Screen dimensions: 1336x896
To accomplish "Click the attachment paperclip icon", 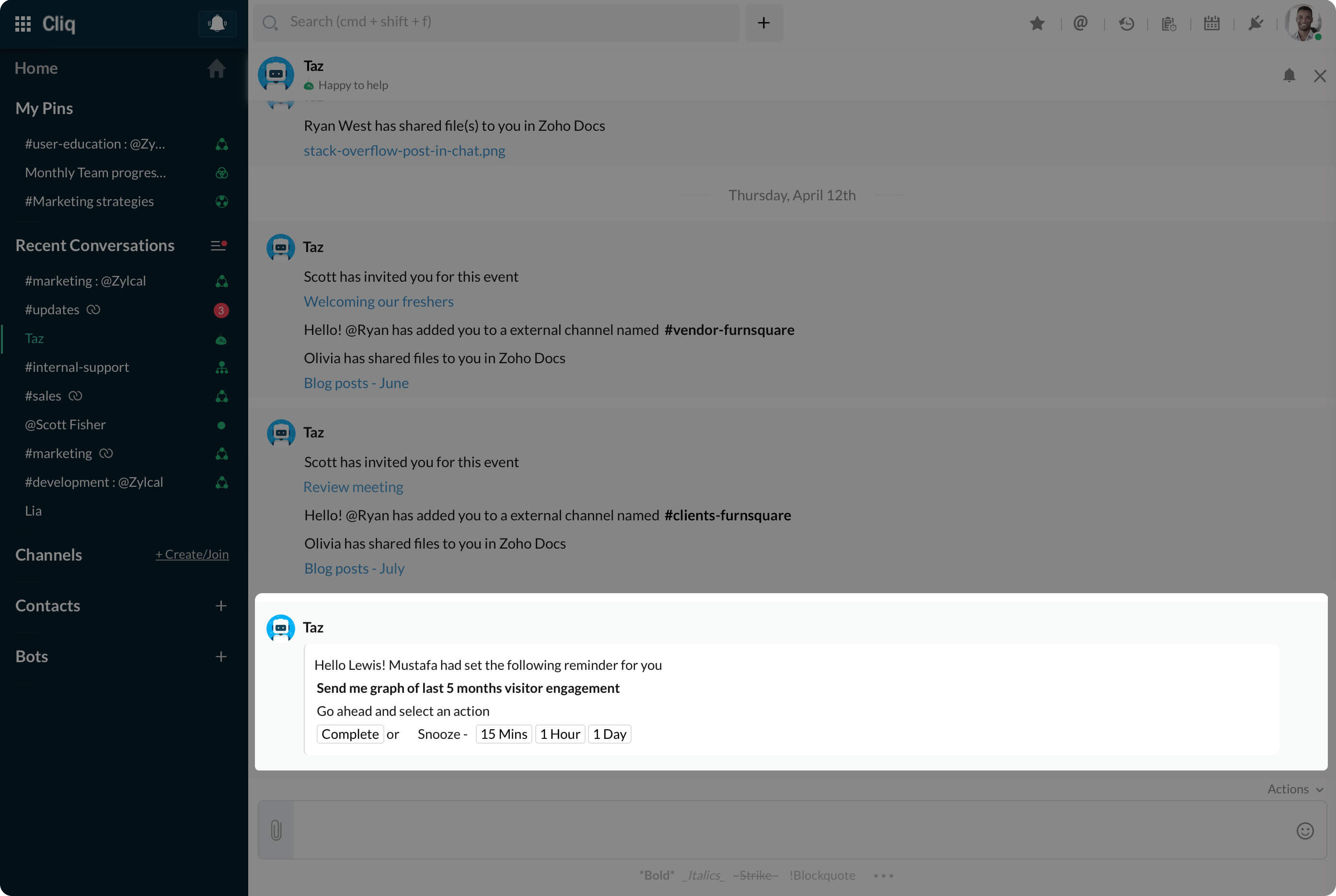I will tap(276, 830).
